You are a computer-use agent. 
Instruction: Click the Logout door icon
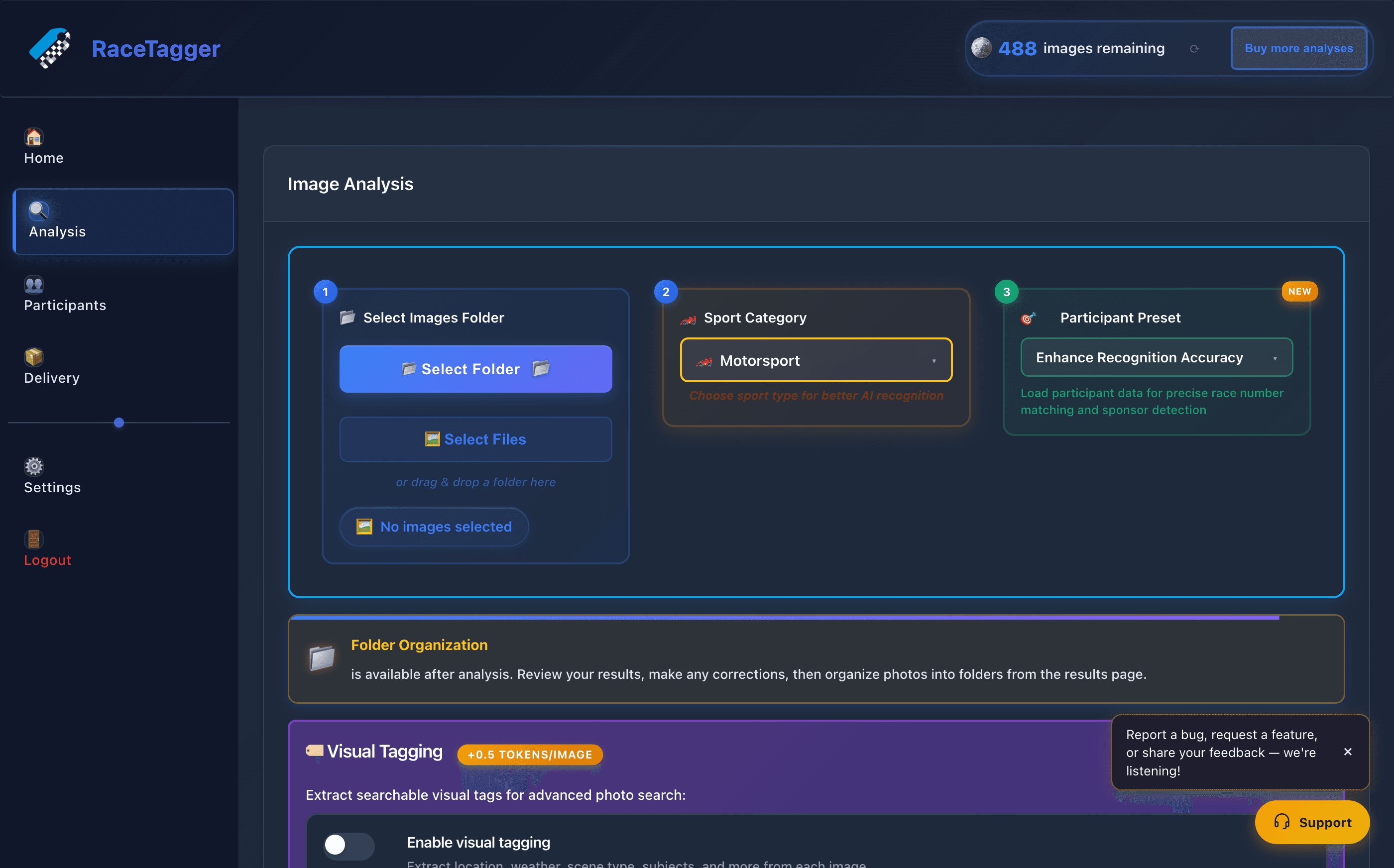tap(34, 539)
